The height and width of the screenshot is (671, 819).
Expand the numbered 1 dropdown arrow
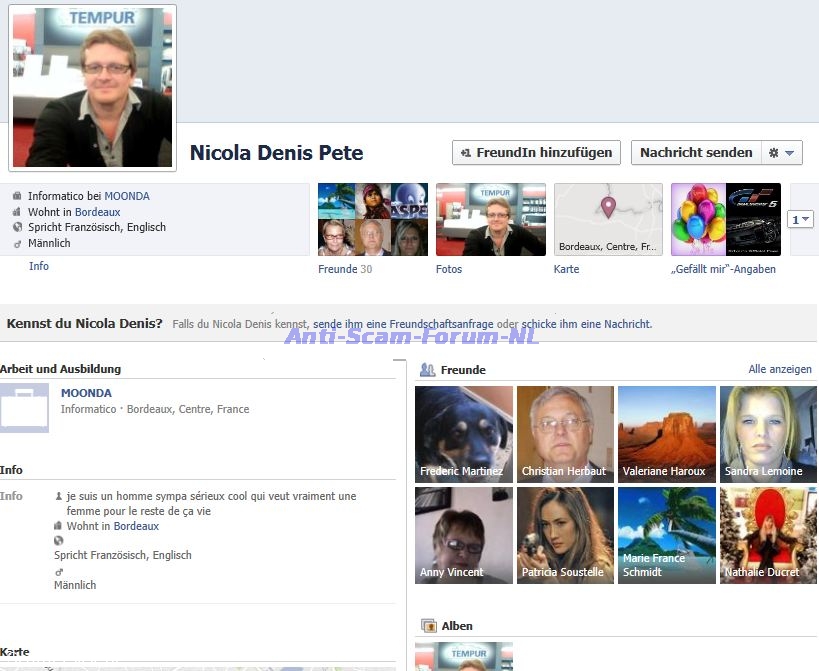tap(799, 219)
